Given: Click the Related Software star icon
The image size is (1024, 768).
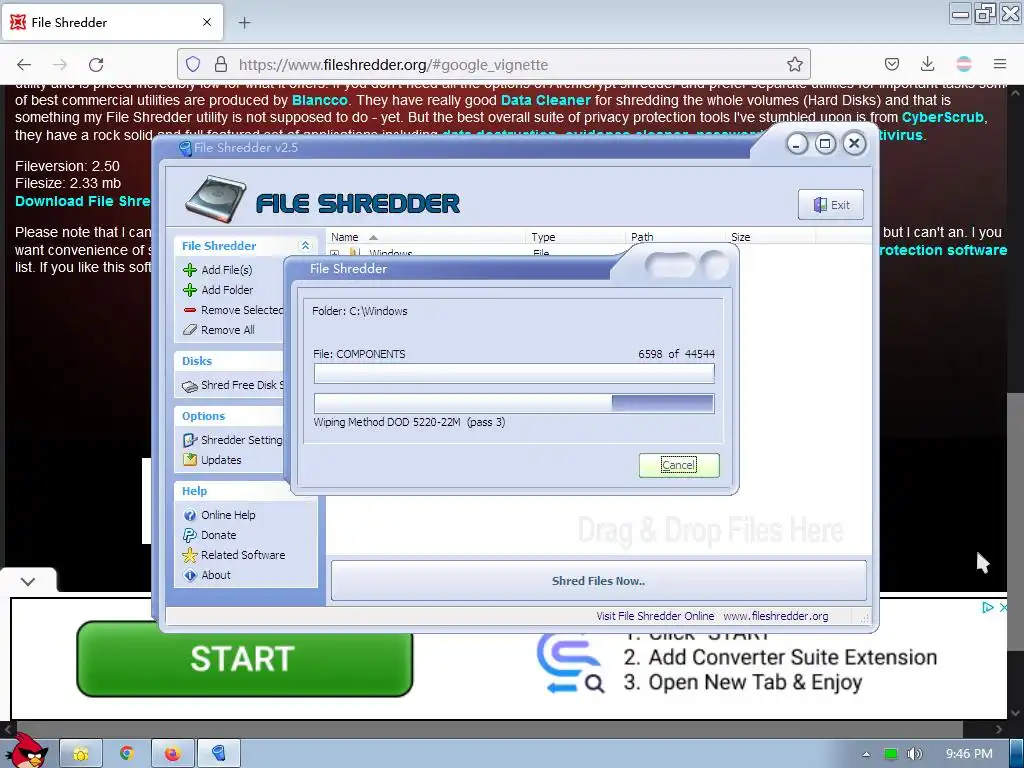Looking at the screenshot, I should (190, 555).
